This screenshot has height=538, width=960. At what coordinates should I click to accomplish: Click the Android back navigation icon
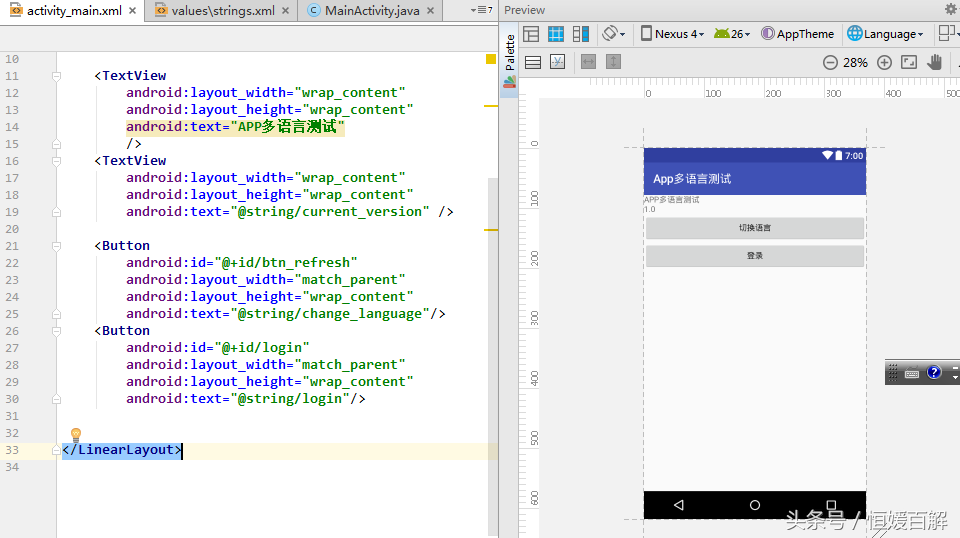coord(678,505)
